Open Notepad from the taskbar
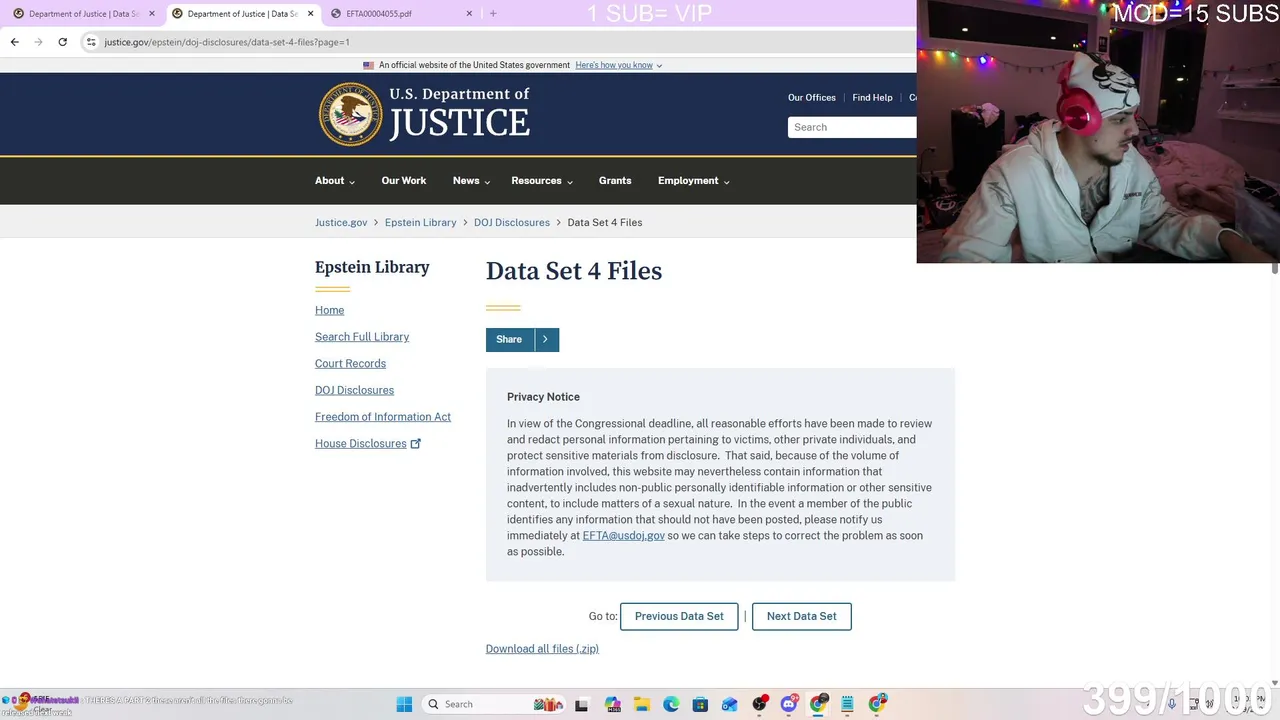The width and height of the screenshot is (1280, 720). 848,704
